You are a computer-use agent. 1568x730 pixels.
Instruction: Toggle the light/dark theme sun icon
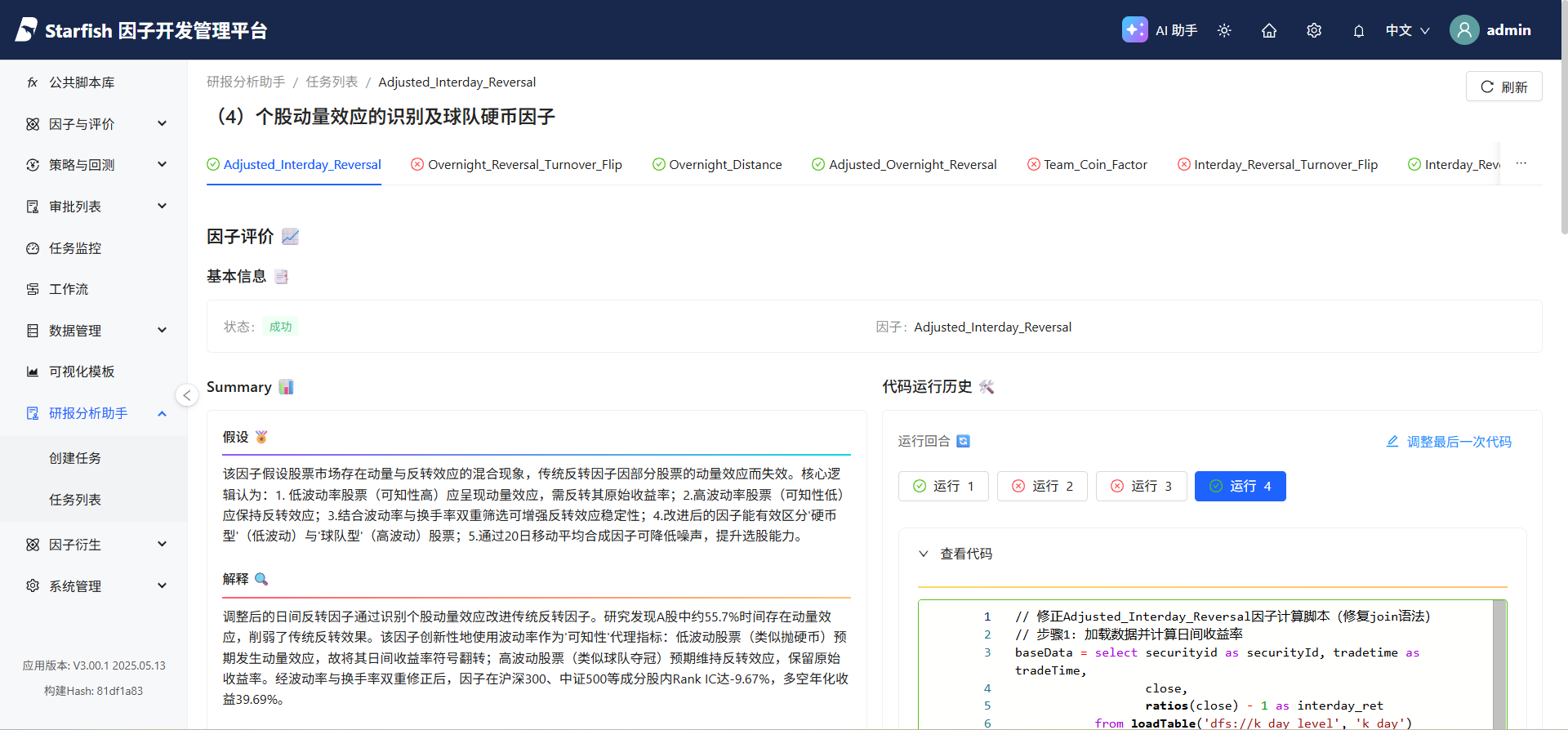1224,30
